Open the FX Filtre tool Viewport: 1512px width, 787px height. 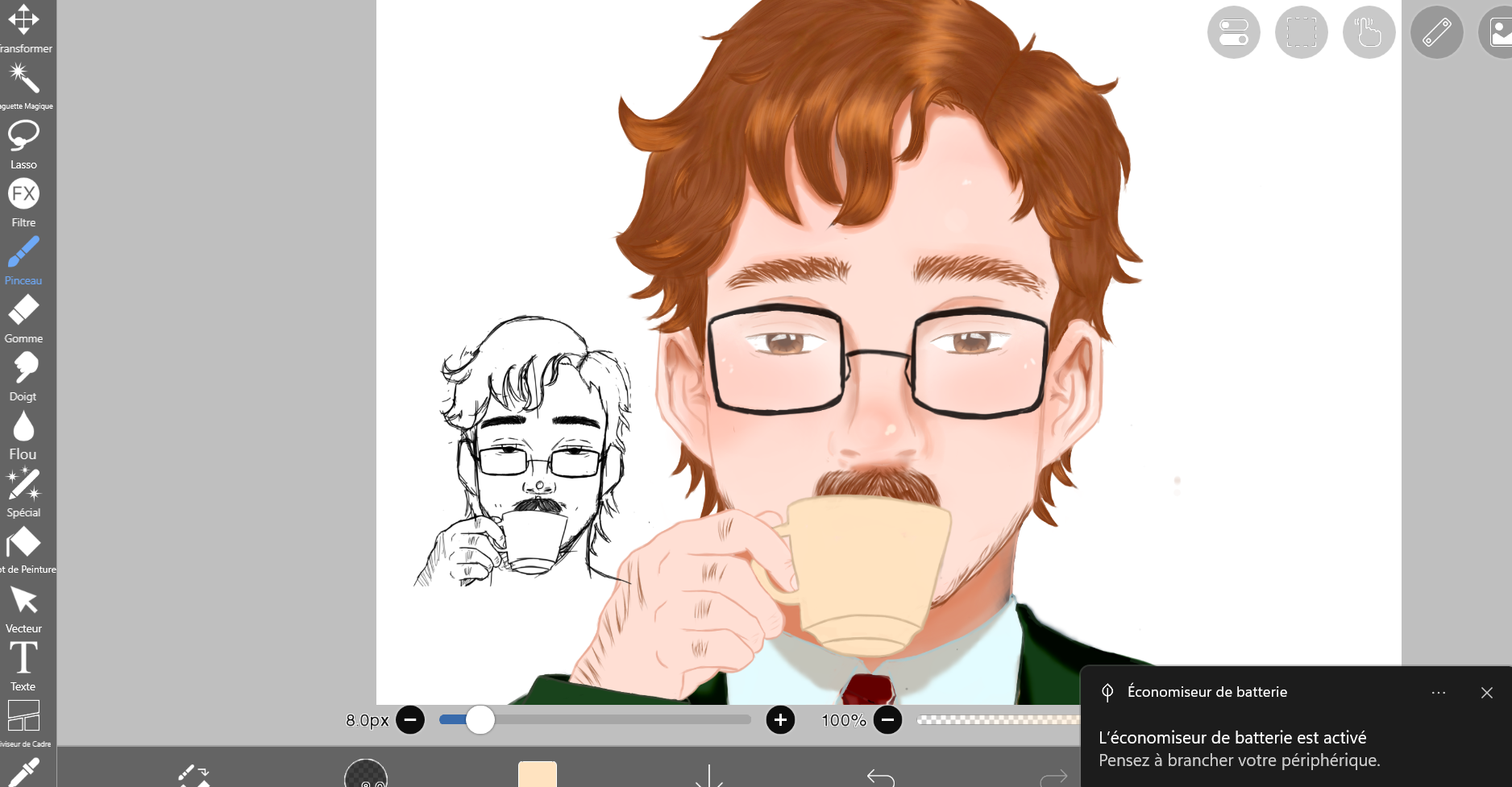pyautogui.click(x=23, y=203)
